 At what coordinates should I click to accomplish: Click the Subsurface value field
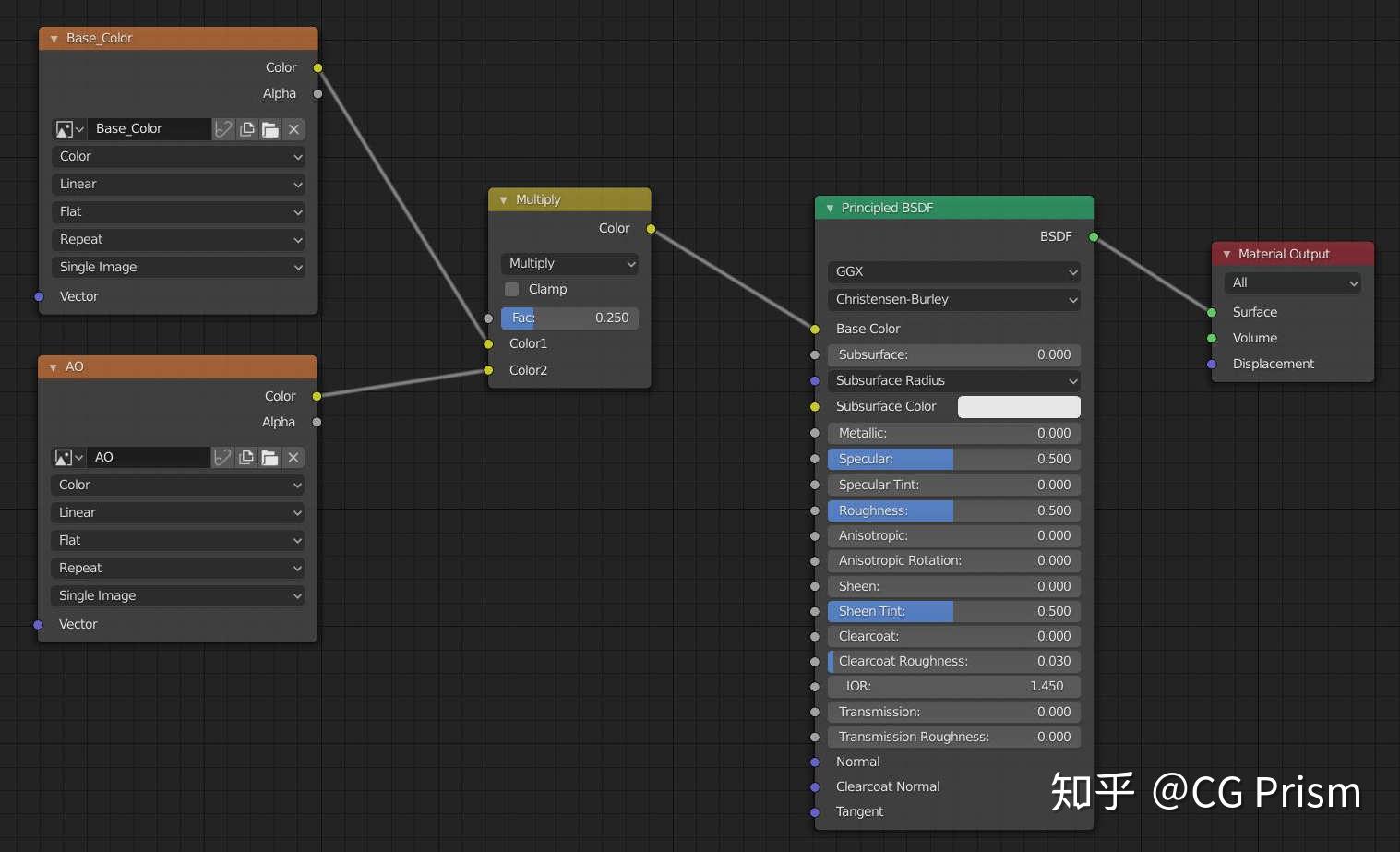[x=954, y=355]
